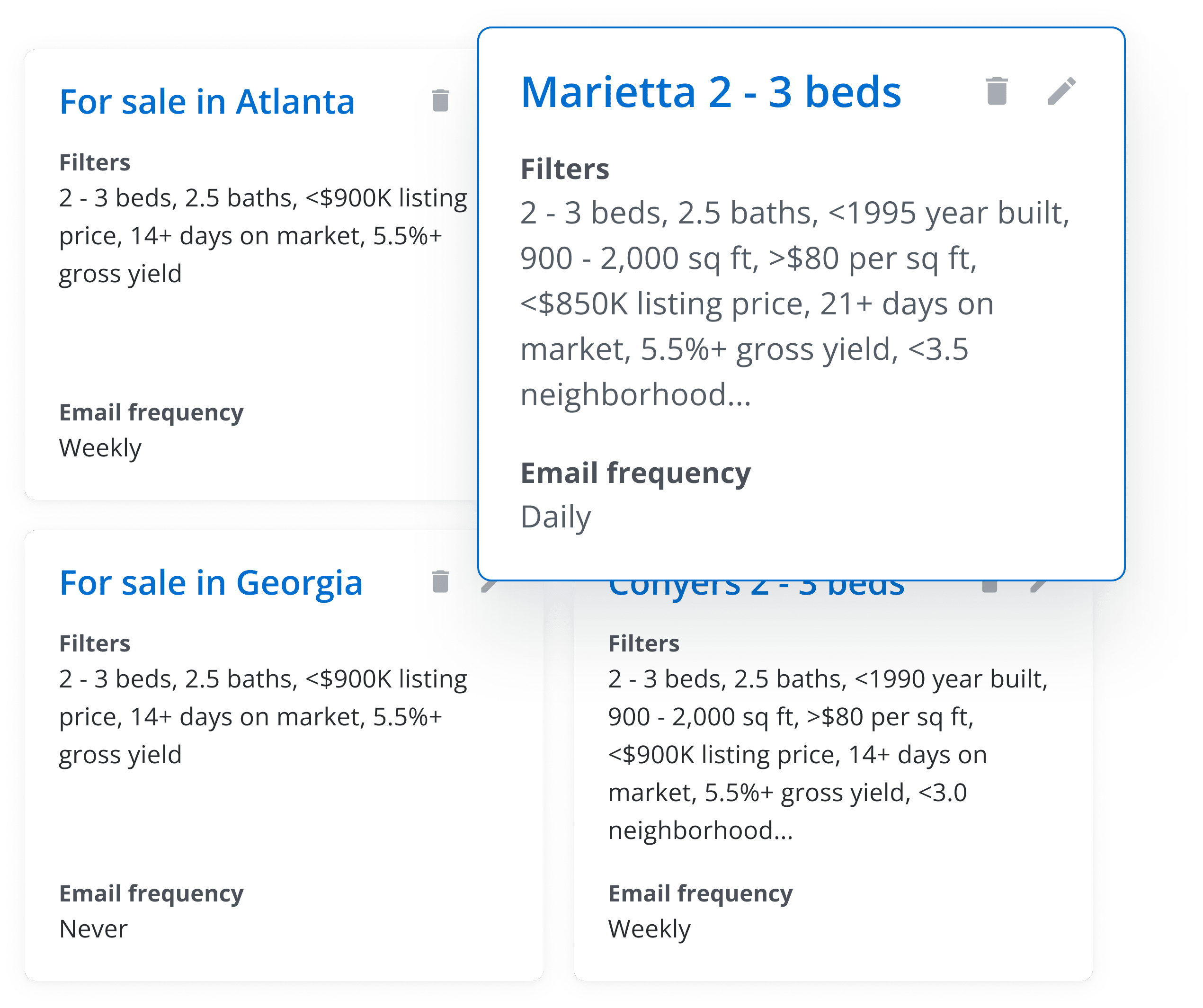This screenshot has width=1203, height=1008.
Task: Edit the Conyers saved search
Action: pos(1038,586)
